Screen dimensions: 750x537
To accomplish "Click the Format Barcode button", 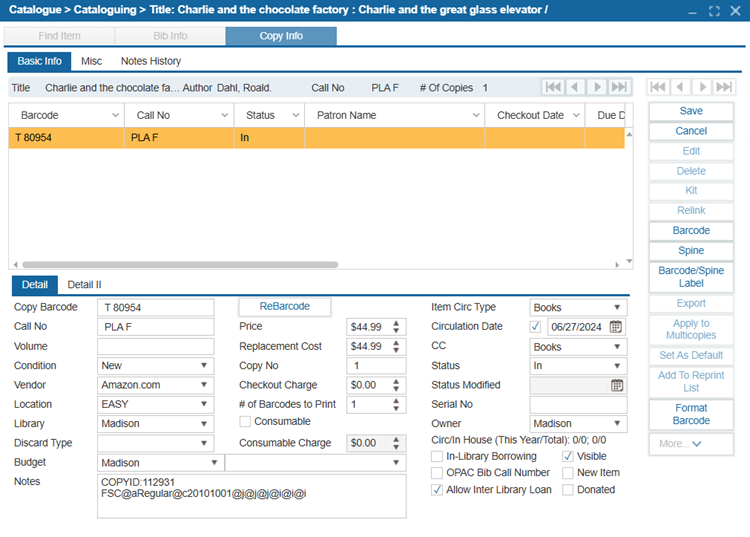I will point(691,414).
